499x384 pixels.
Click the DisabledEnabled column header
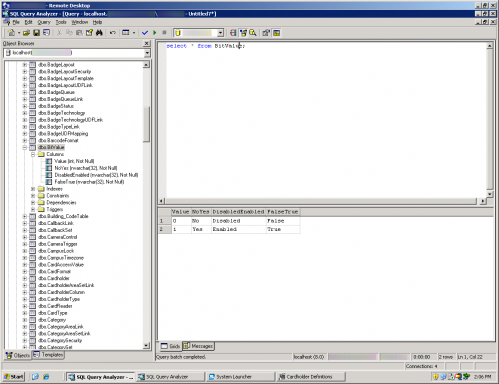(238, 212)
